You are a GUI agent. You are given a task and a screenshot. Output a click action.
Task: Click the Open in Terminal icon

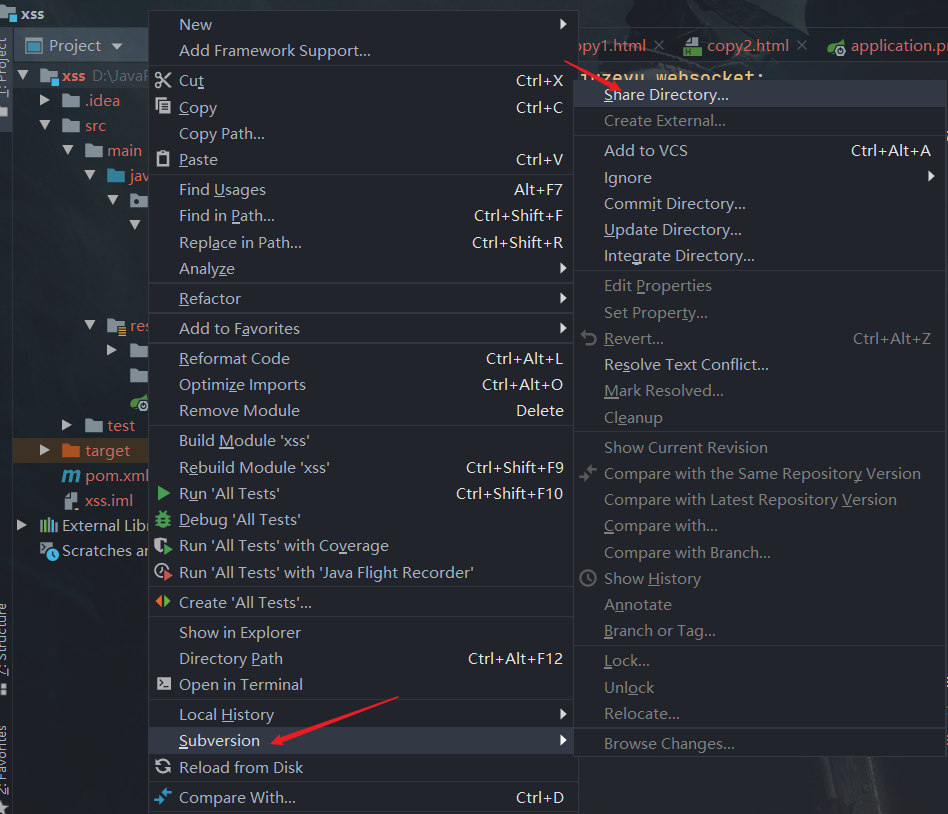(x=163, y=683)
